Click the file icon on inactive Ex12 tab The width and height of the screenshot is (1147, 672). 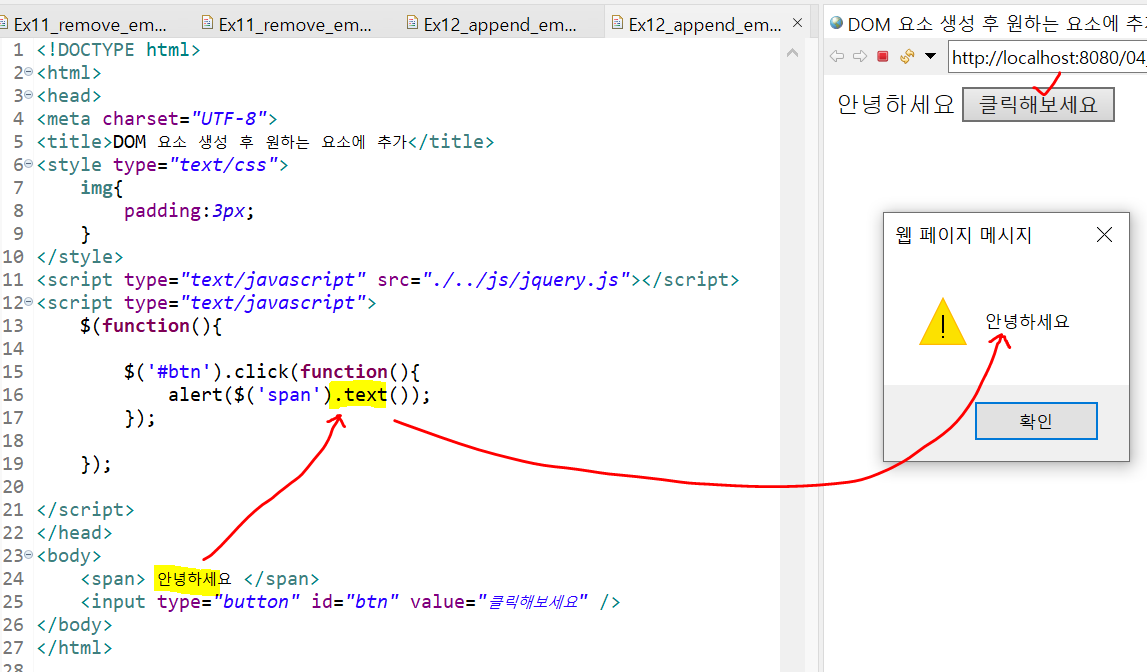(412, 23)
